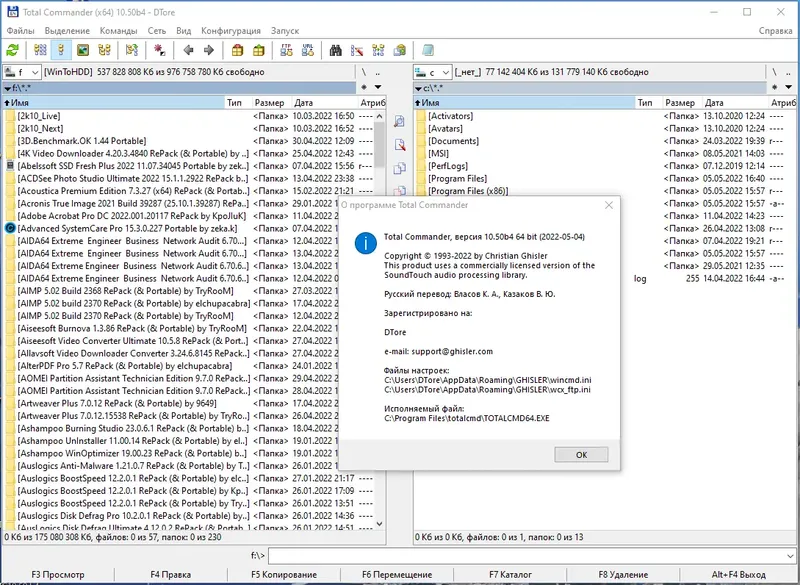This screenshot has height=585, width=800.
Task: Open the multi-rename tool icon
Action: pos(357,50)
